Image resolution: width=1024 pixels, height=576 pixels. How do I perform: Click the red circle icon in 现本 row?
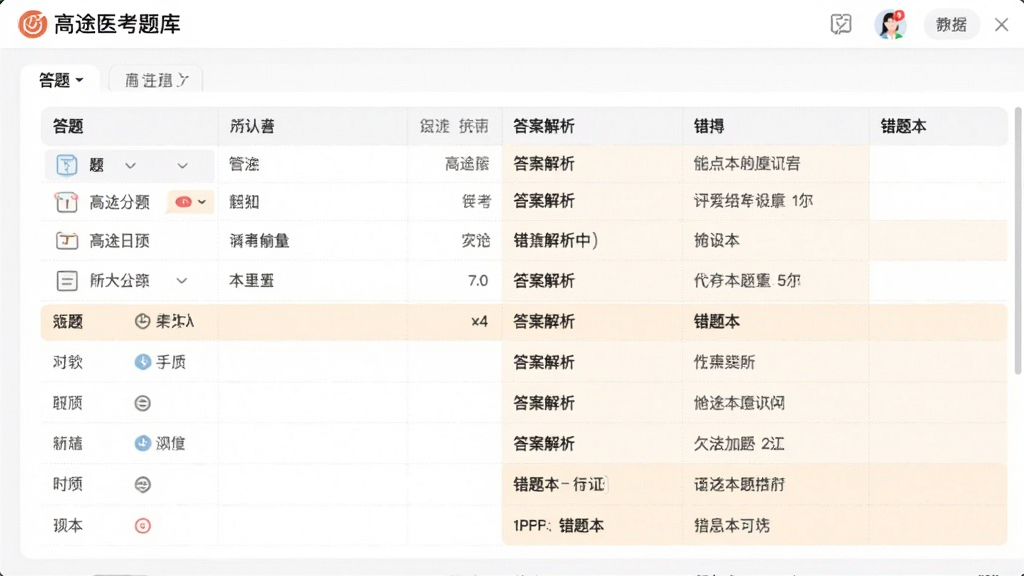pos(142,526)
